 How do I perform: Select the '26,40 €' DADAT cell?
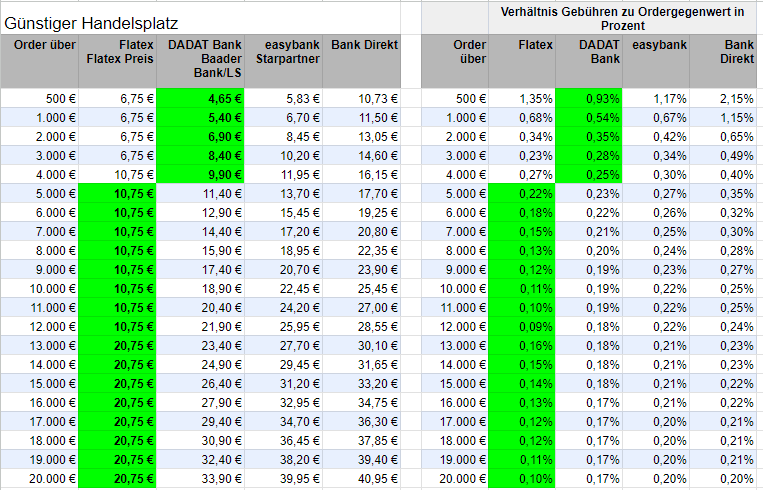click(x=200, y=383)
